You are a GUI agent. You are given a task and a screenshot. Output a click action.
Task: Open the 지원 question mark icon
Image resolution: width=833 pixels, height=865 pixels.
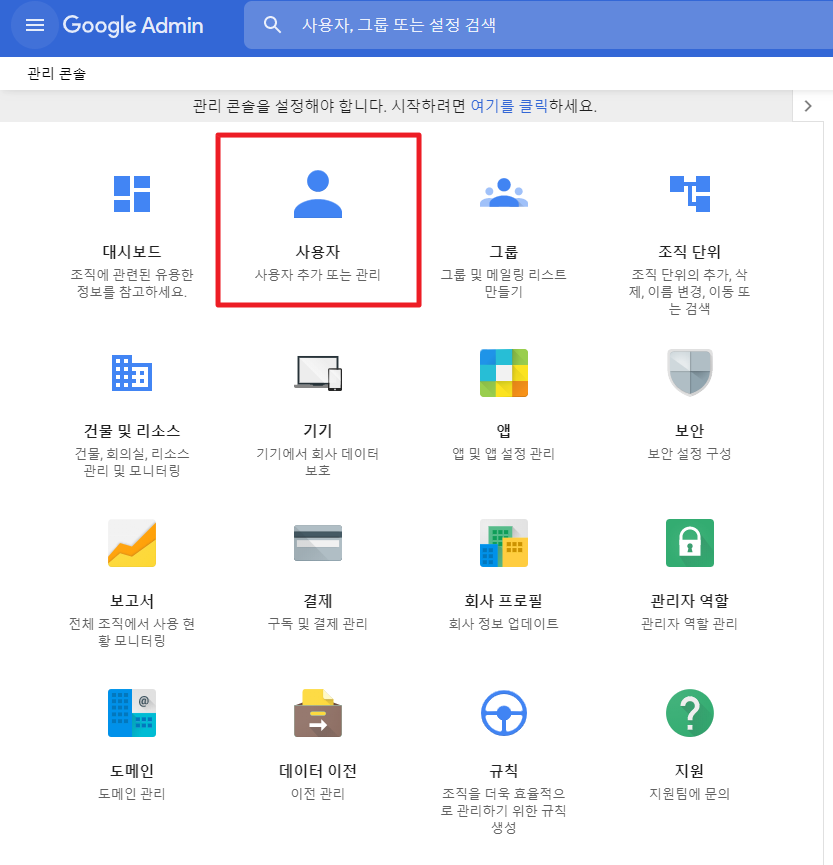[x=690, y=713]
